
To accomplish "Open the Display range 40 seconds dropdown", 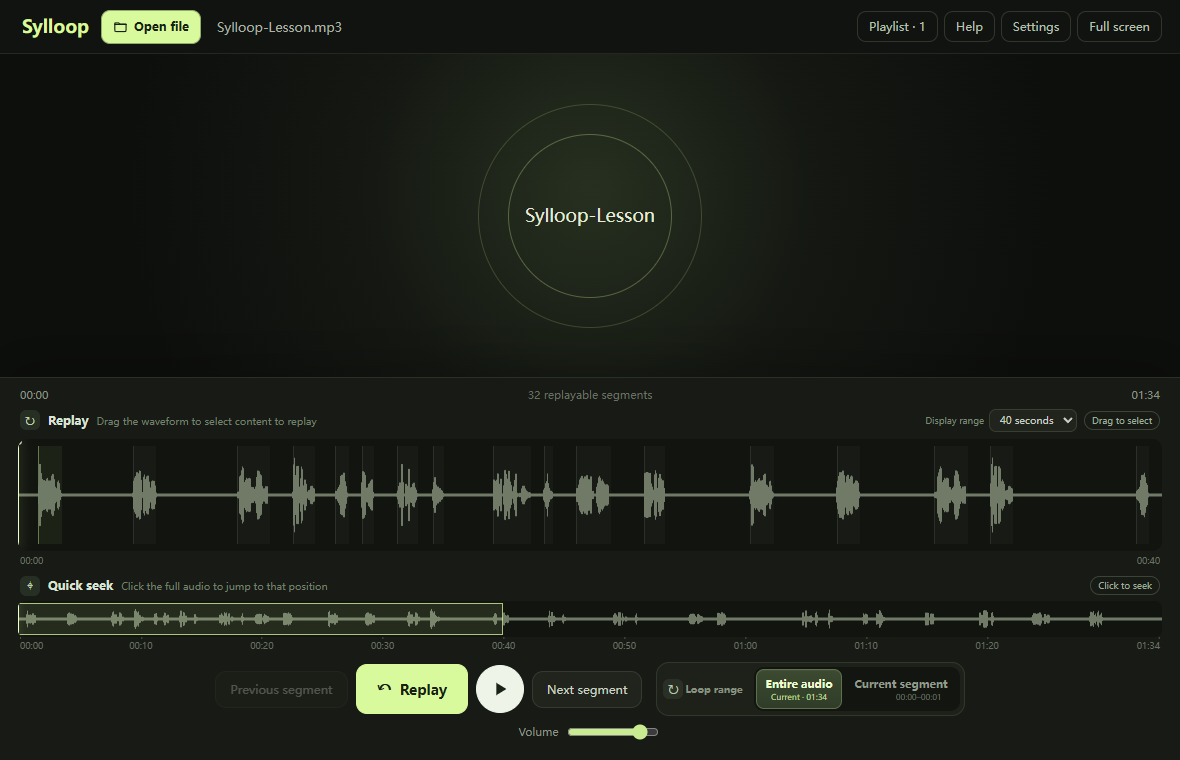I will pos(1032,421).
